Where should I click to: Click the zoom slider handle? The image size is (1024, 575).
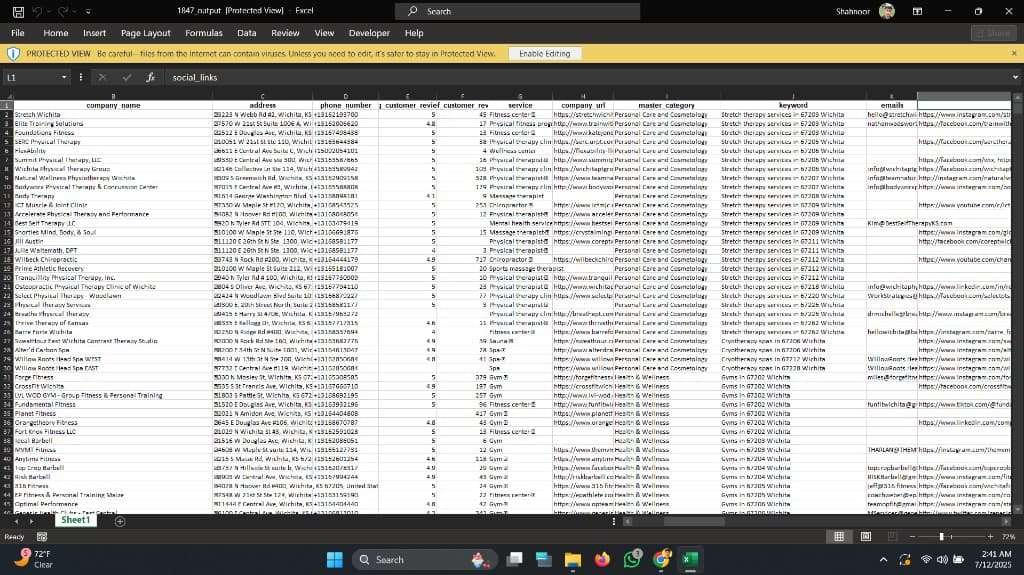point(941,536)
